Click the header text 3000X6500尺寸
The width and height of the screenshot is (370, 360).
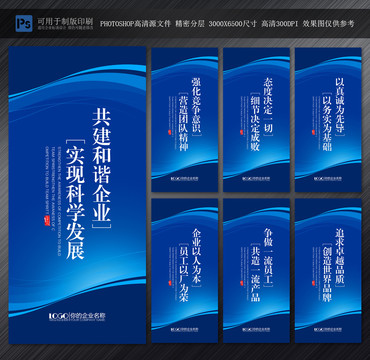click(233, 24)
